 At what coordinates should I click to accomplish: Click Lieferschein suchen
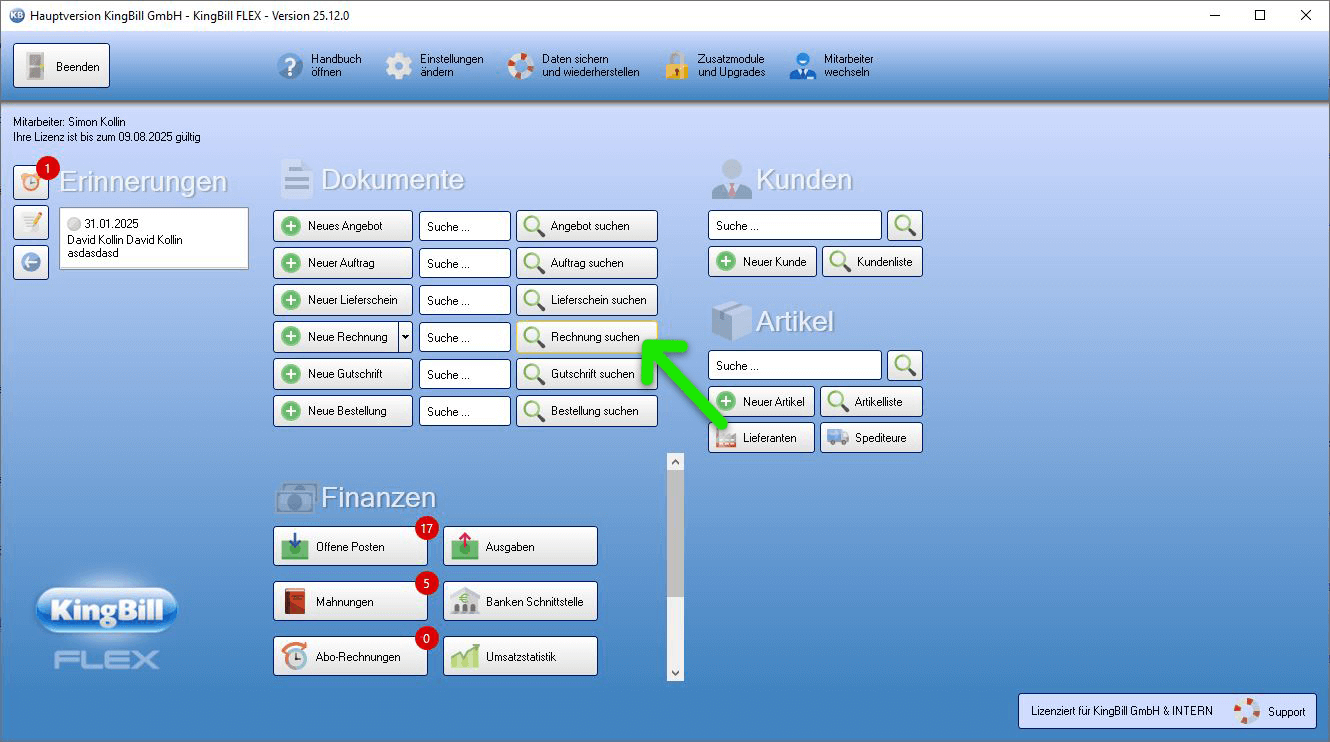pos(587,300)
